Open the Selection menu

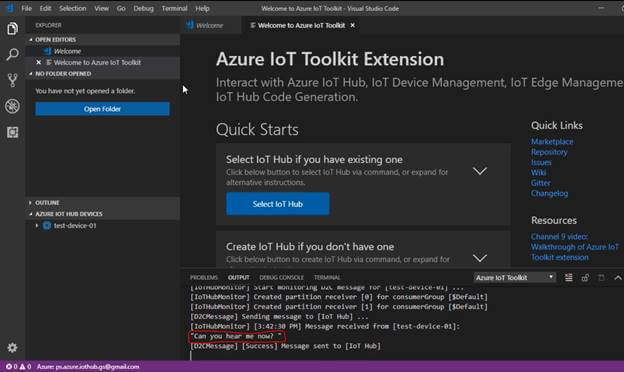pos(72,8)
